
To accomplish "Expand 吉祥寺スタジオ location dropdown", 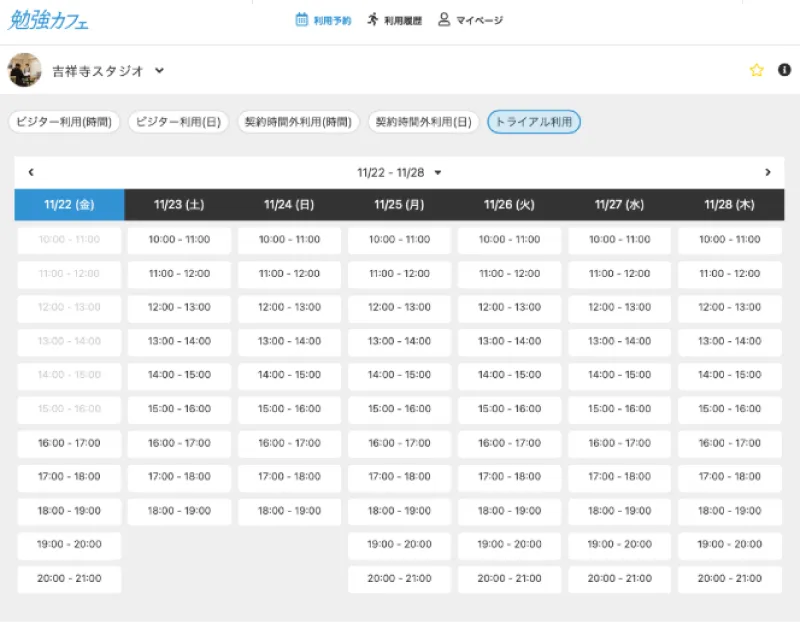I will click(159, 70).
